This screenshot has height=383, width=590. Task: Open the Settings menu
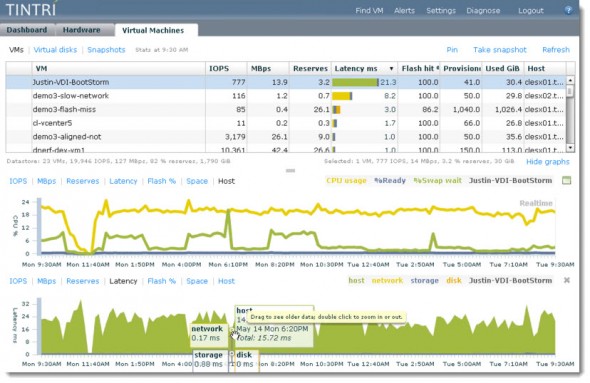[441, 11]
